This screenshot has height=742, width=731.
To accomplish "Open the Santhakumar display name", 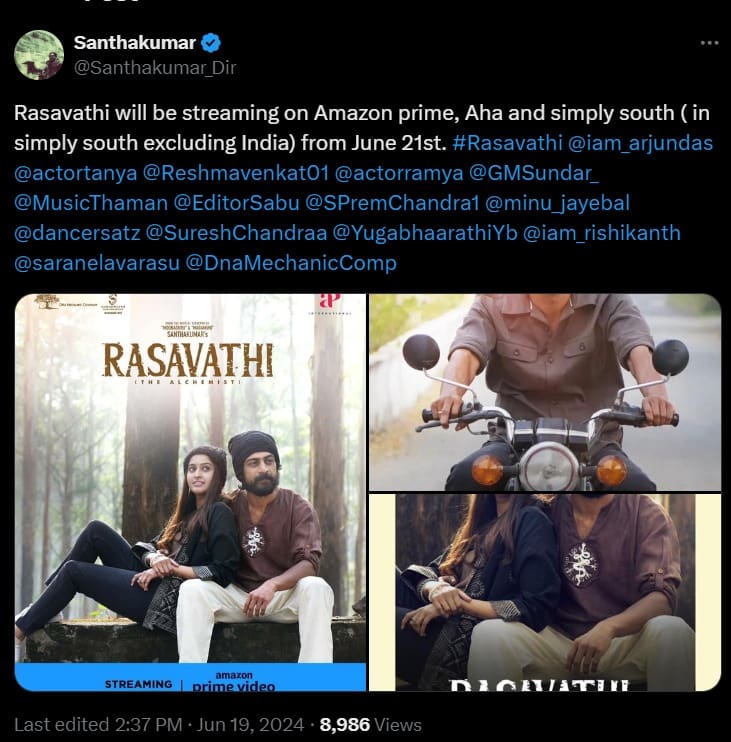I will [135, 43].
